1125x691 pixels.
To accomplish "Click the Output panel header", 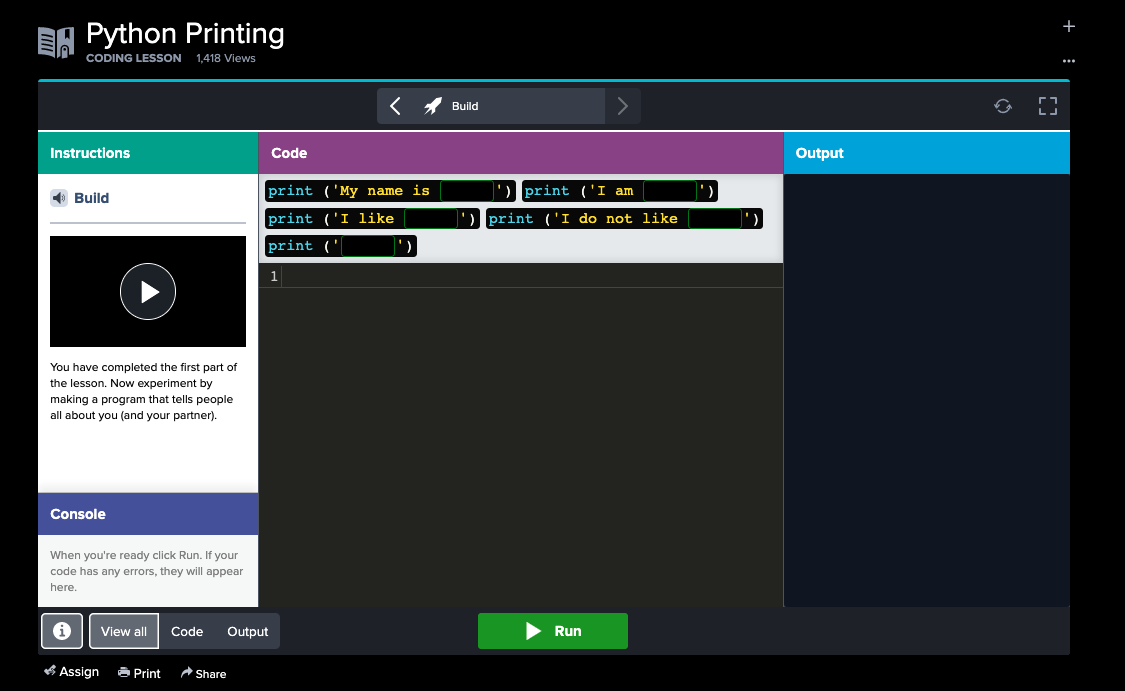I will tap(926, 153).
